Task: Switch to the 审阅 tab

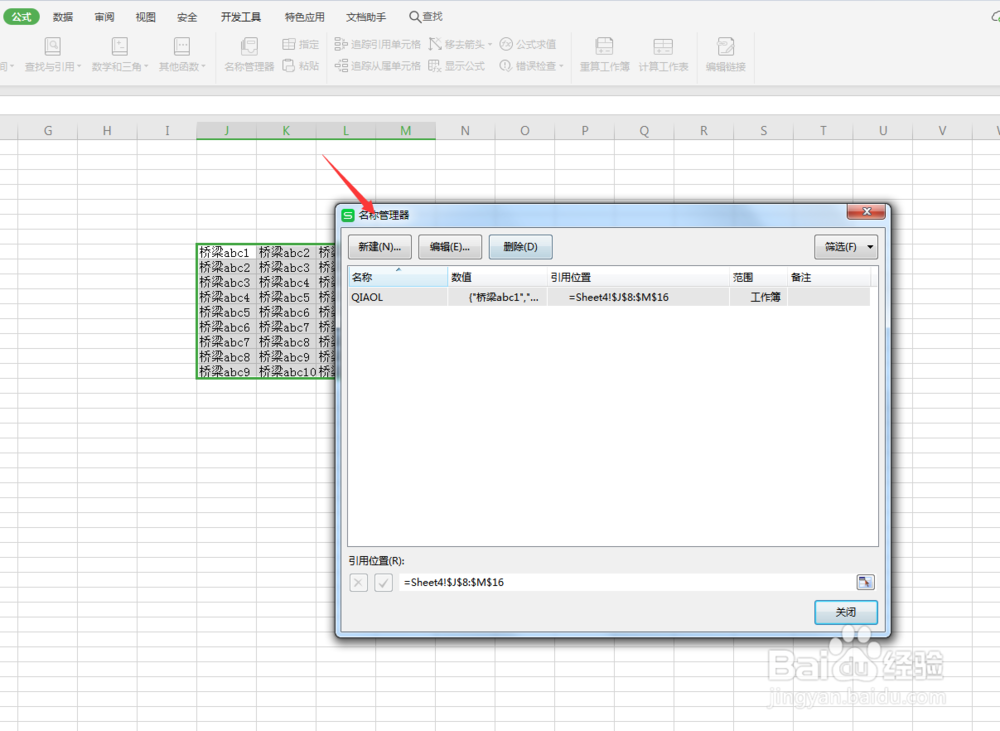Action: pyautogui.click(x=104, y=17)
